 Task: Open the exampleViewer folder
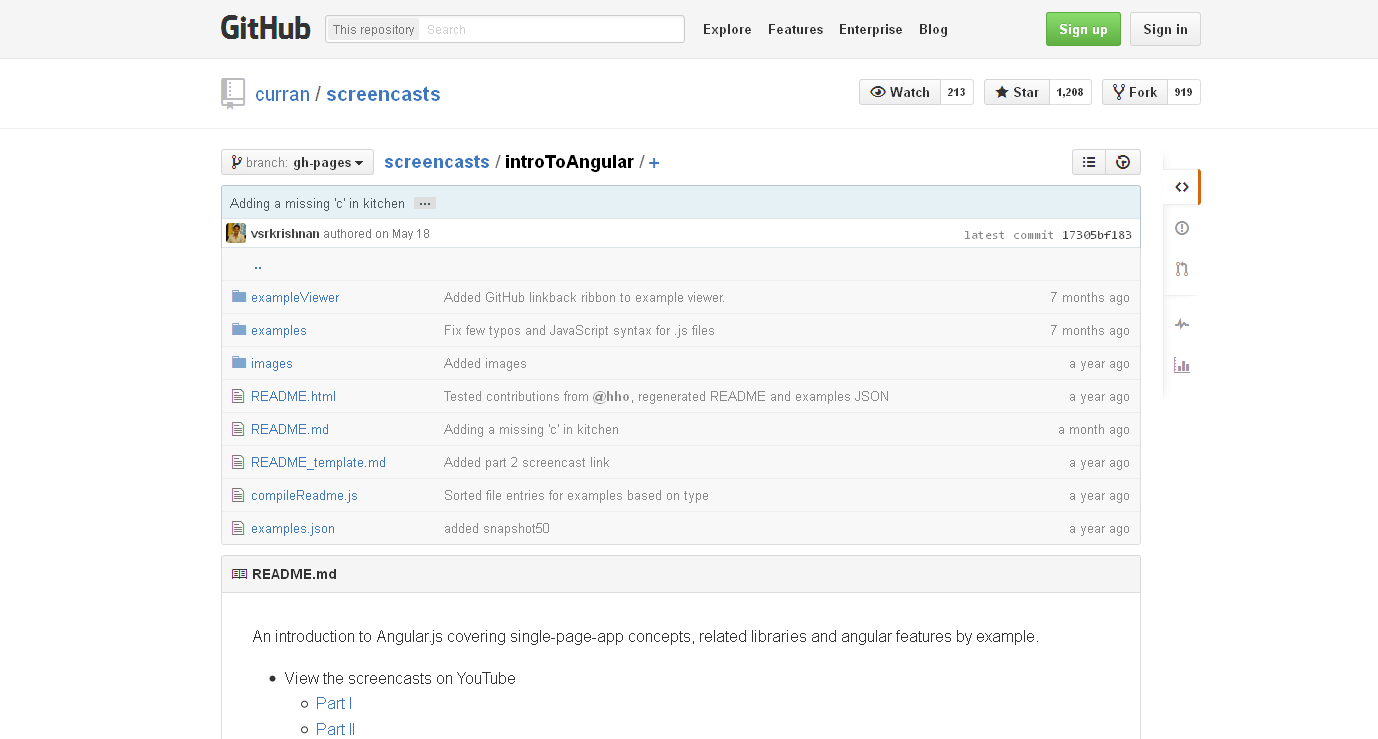tap(295, 297)
